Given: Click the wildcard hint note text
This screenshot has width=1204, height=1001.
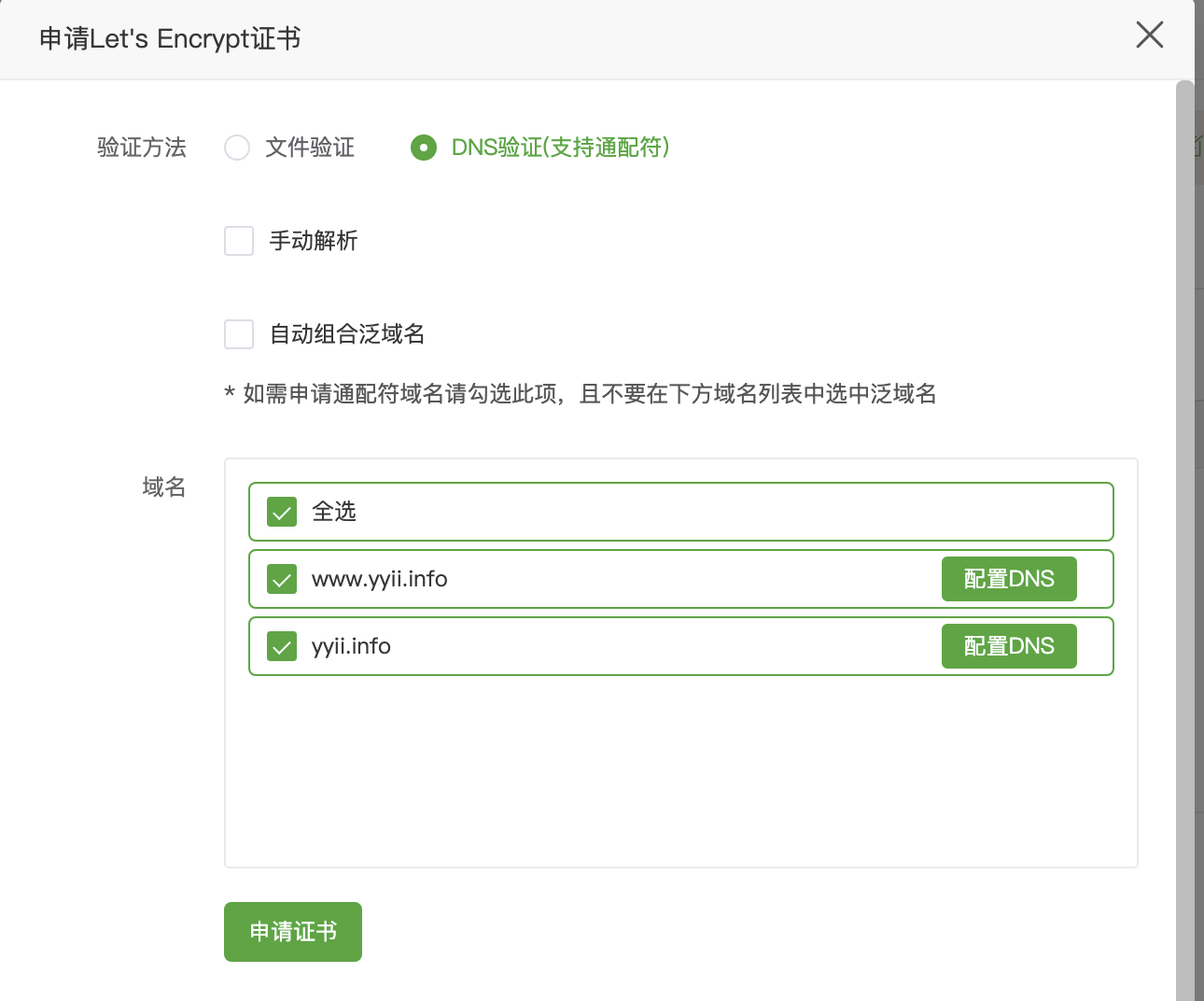Looking at the screenshot, I should [581, 394].
